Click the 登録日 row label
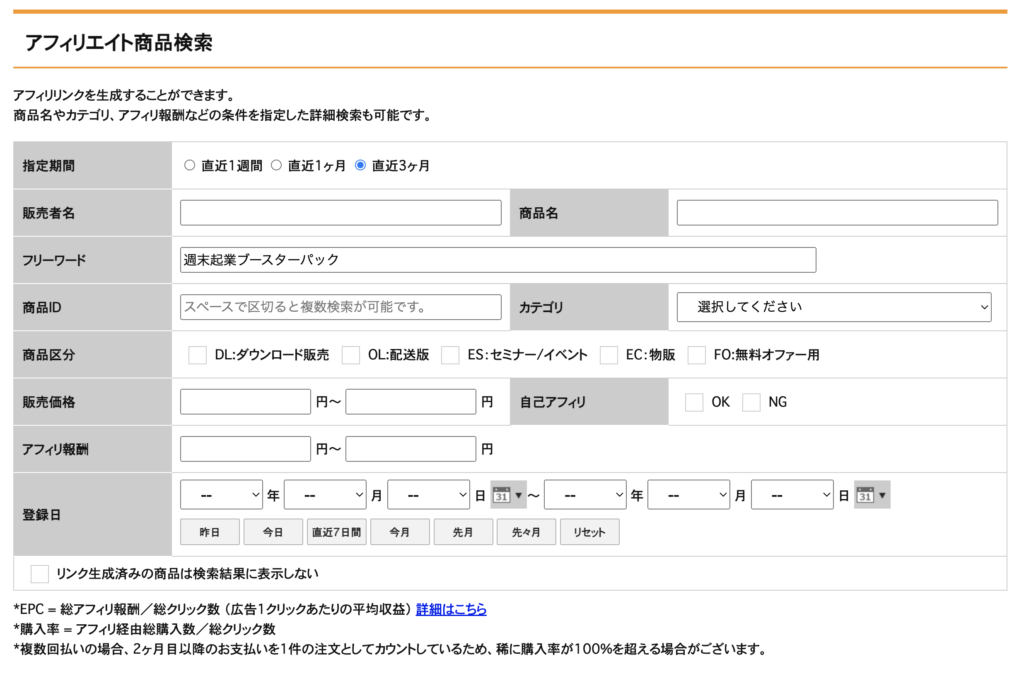This screenshot has width=1024, height=674. (x=42, y=515)
